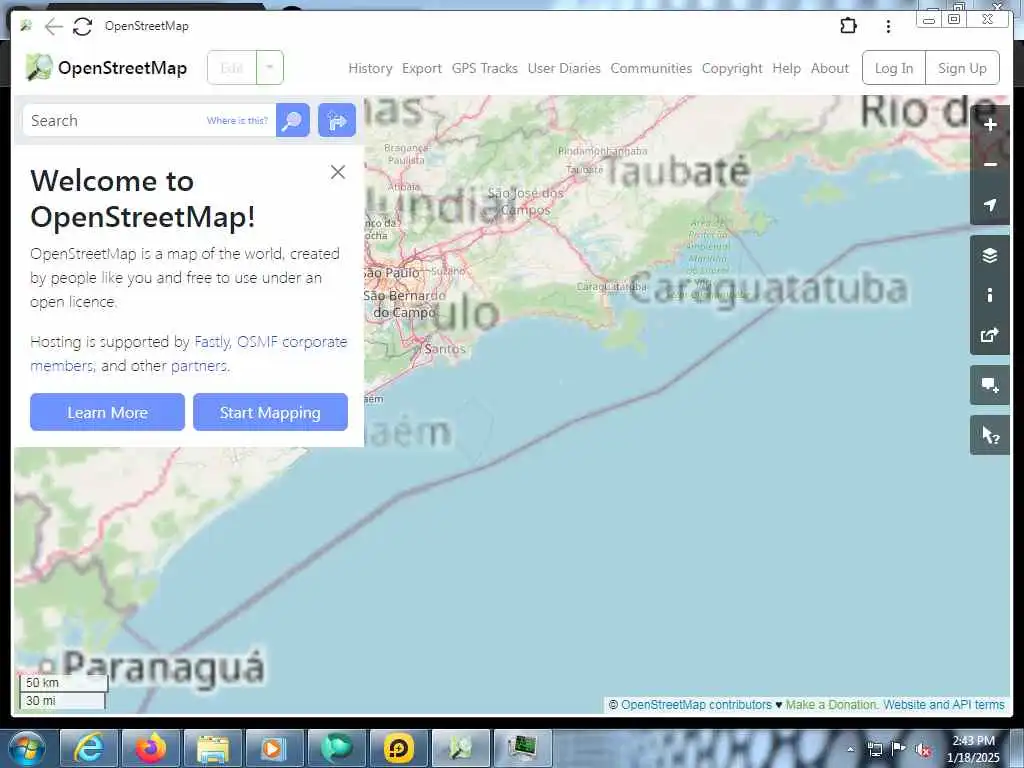Open the browser extensions puzzle icon
Screen dimensions: 1024x768
click(x=848, y=25)
